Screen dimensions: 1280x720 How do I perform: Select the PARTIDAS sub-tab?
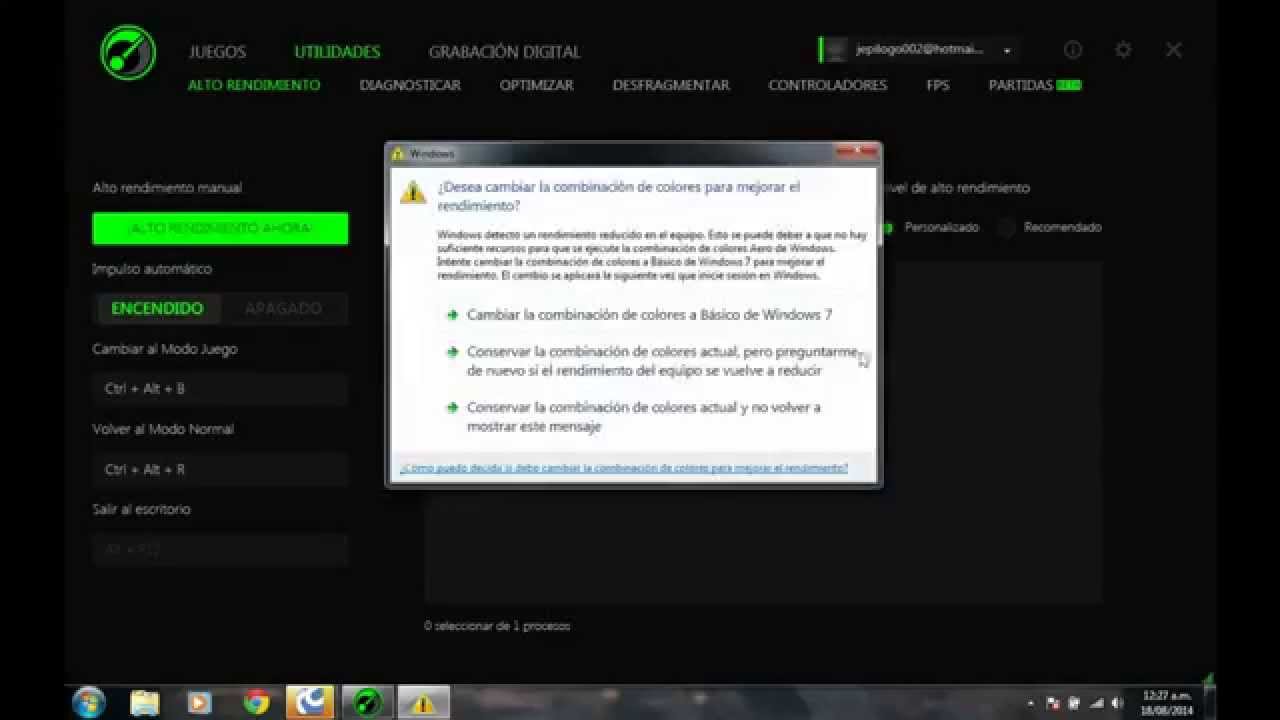[x=1021, y=85]
